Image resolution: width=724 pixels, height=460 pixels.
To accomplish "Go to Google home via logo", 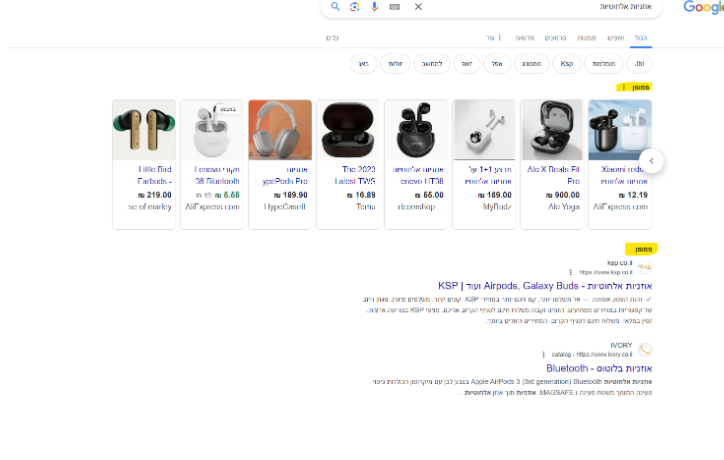I will [x=703, y=7].
